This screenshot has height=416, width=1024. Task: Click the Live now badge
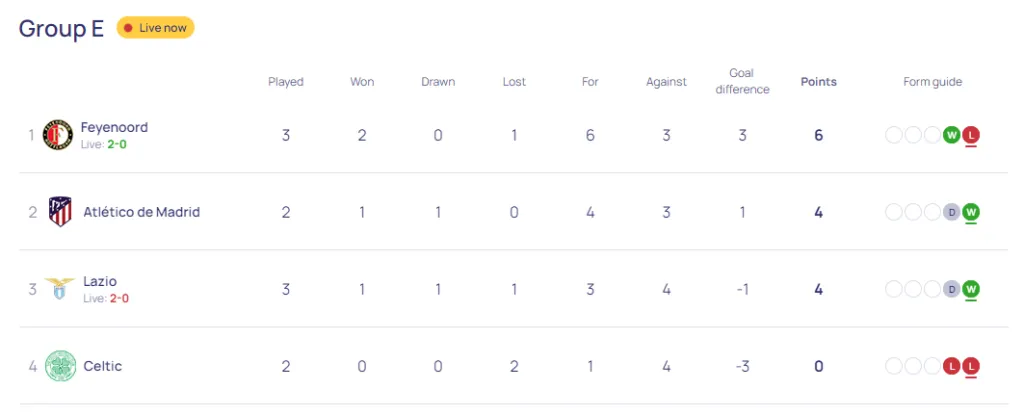click(x=155, y=28)
